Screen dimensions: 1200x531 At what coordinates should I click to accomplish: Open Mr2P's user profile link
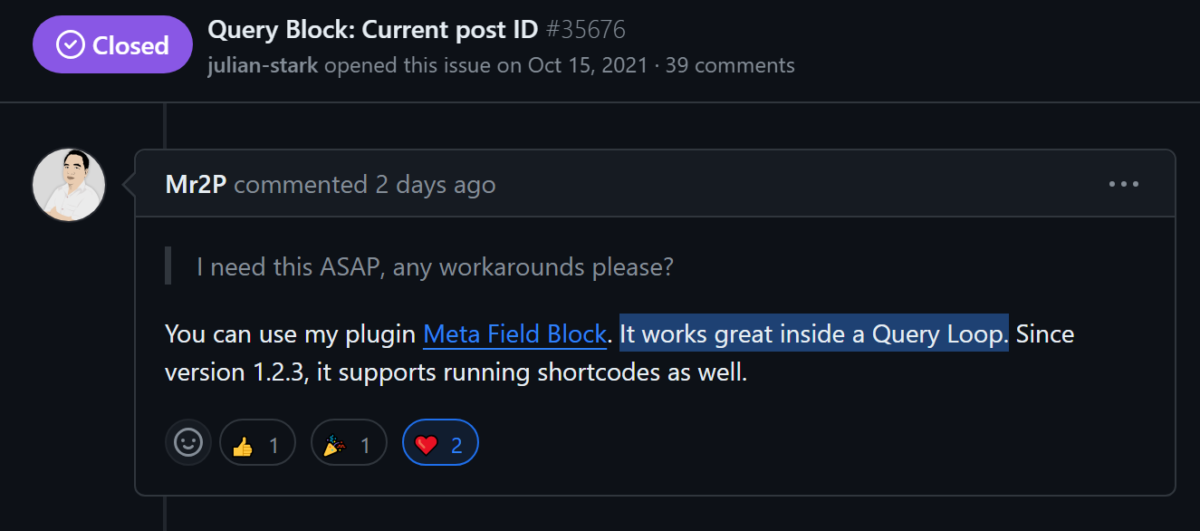click(x=195, y=185)
